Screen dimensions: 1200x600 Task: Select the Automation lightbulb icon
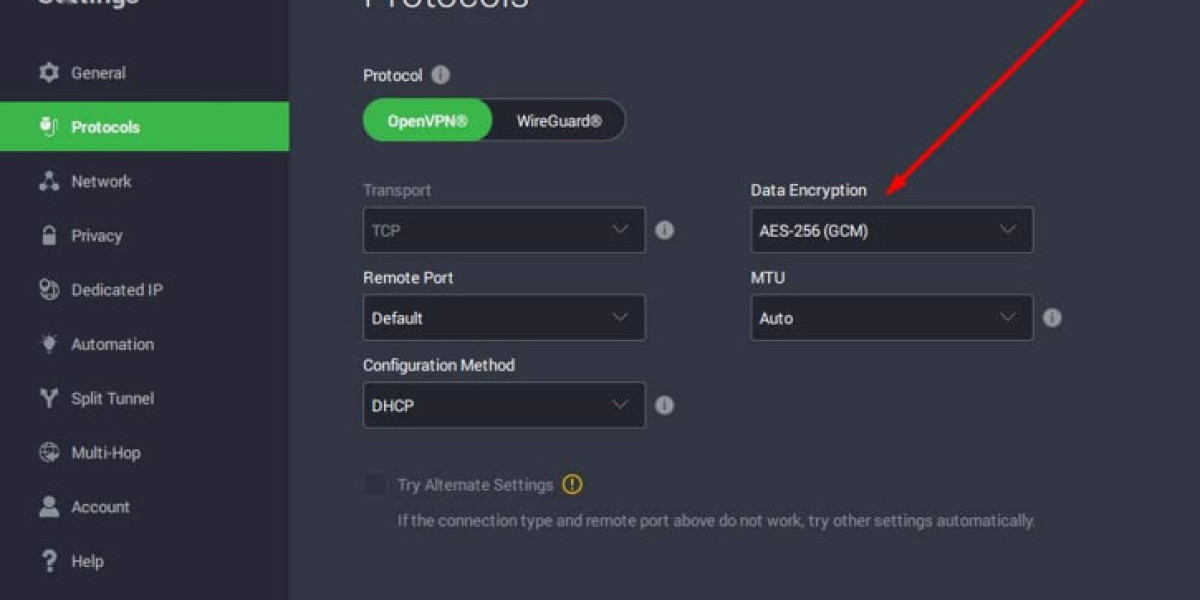click(x=47, y=343)
